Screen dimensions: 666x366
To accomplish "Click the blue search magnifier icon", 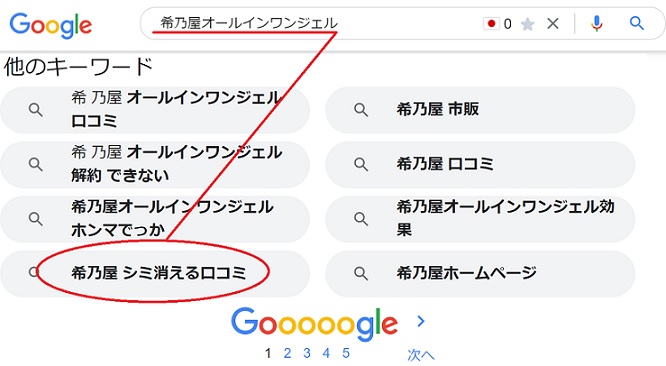I will 636,23.
